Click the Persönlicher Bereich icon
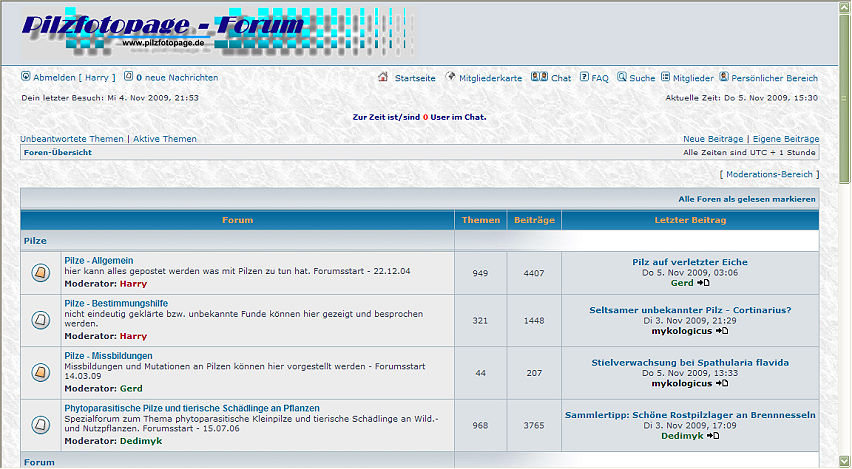Viewport: 852px width, 469px height. click(x=724, y=77)
